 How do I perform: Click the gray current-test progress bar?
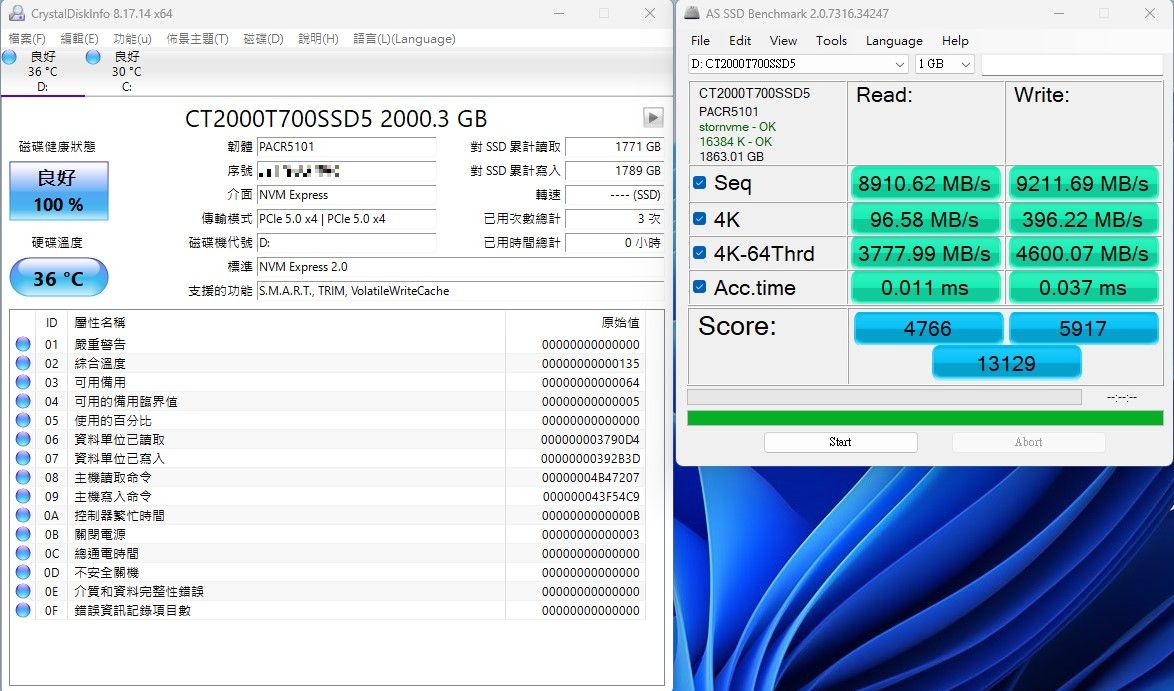884,397
